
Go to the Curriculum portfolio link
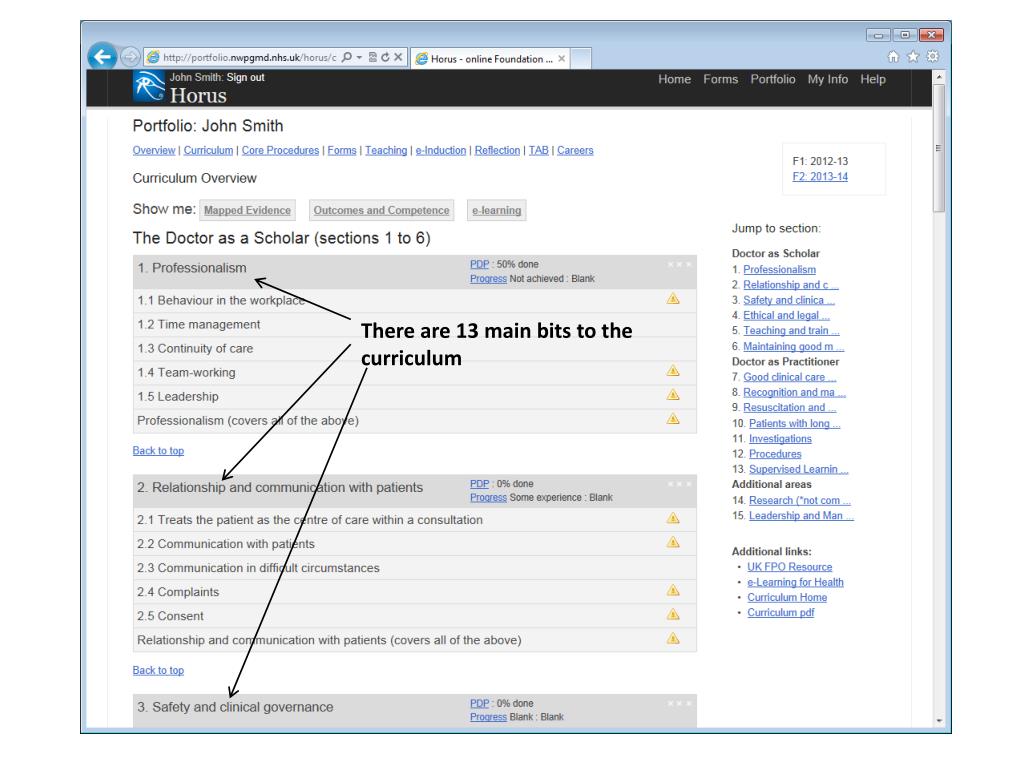coord(208,150)
